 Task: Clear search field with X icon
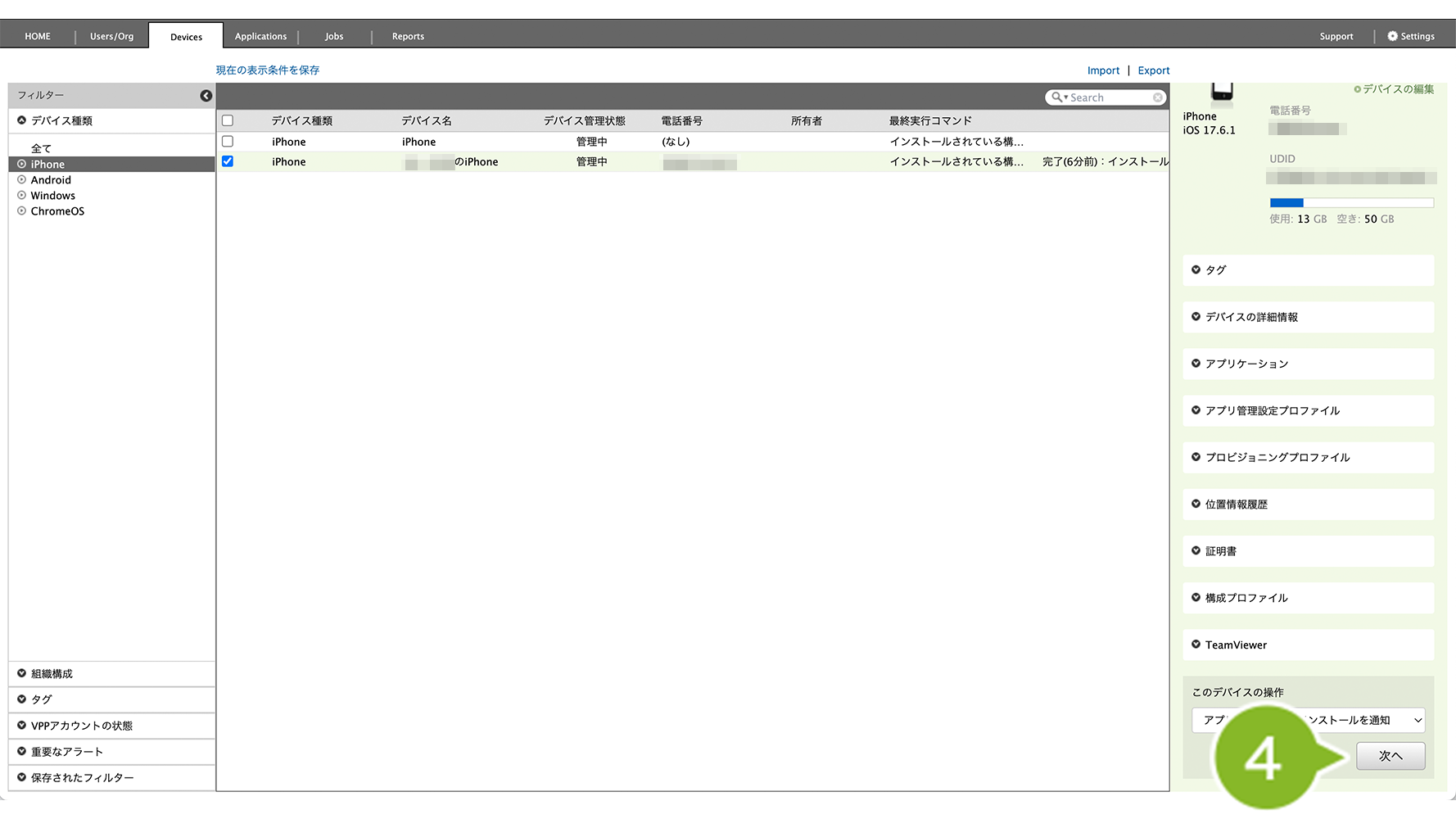coord(1157,97)
